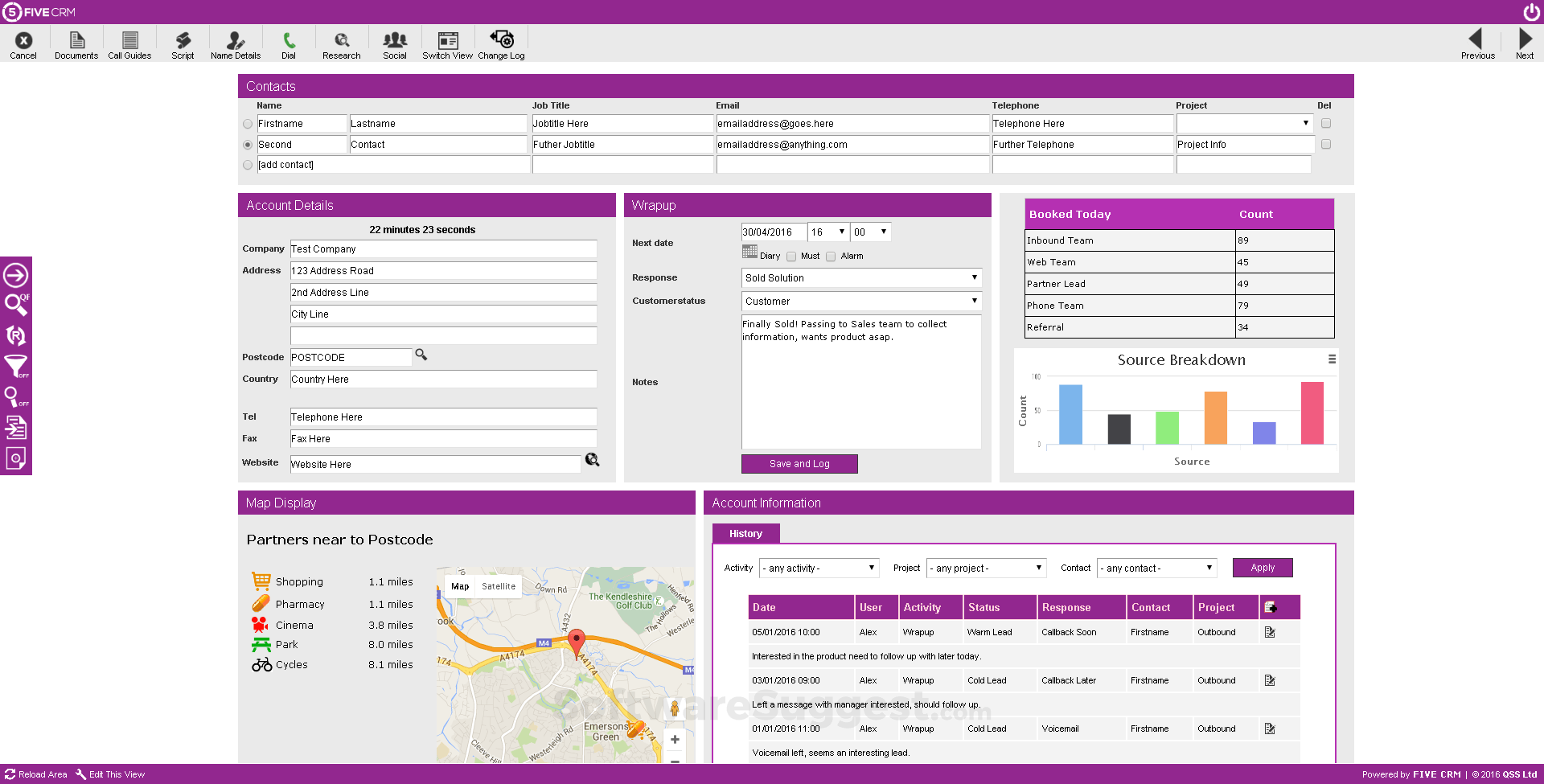Screen dimensions: 1544x784
Task: Click the Switch View icon
Action: 447,43
